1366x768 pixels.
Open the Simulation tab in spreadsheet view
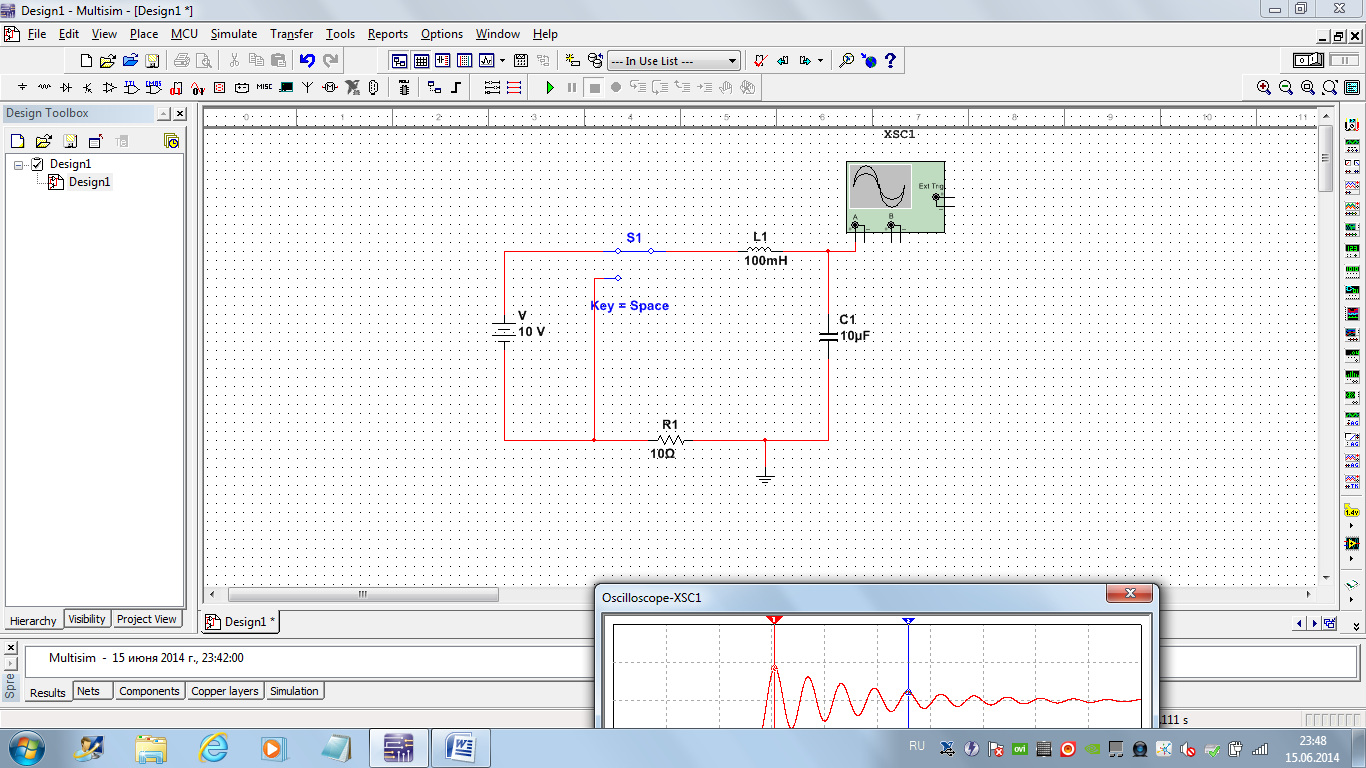tap(294, 691)
